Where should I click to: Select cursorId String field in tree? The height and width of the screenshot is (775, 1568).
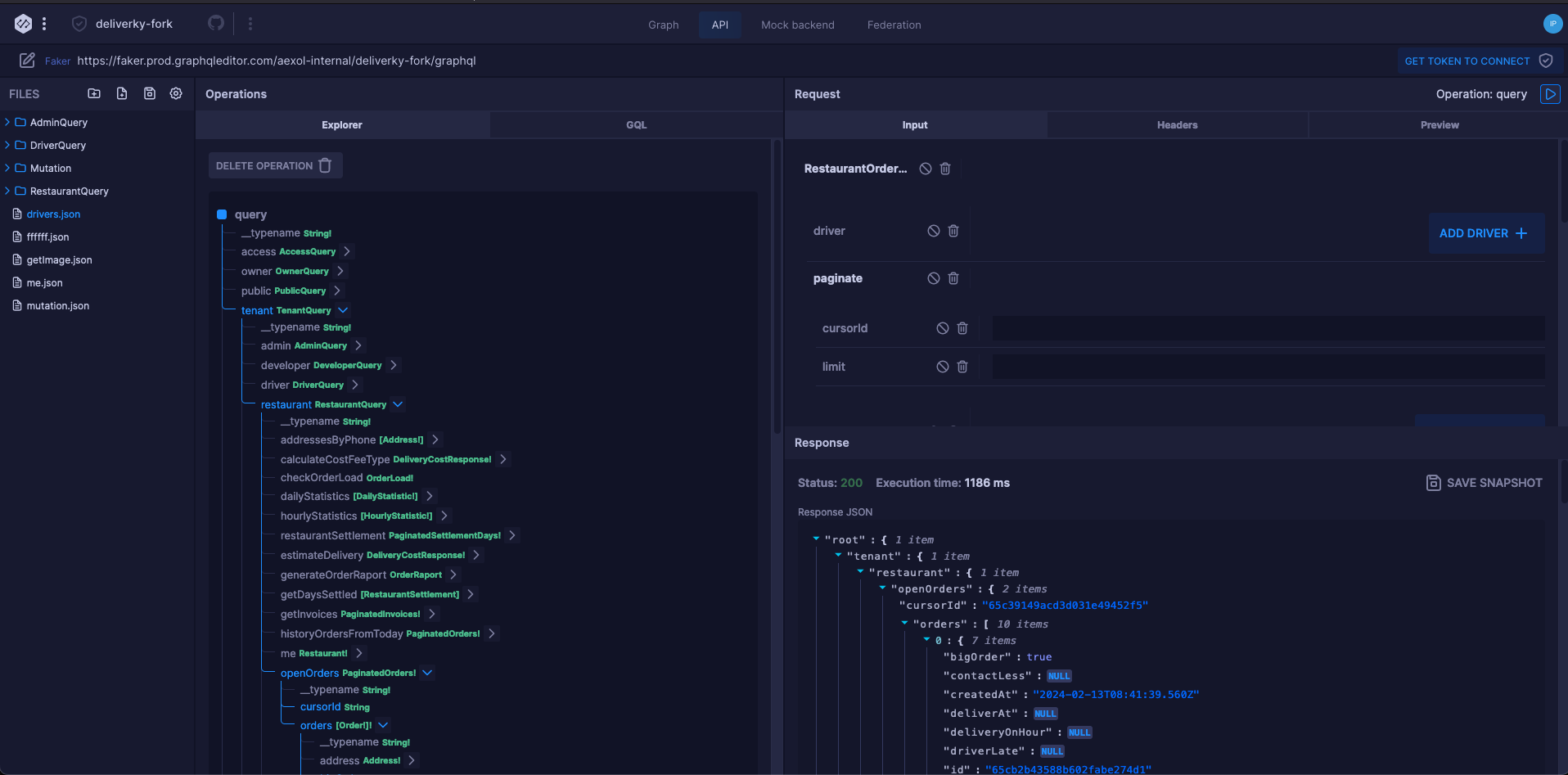(335, 707)
